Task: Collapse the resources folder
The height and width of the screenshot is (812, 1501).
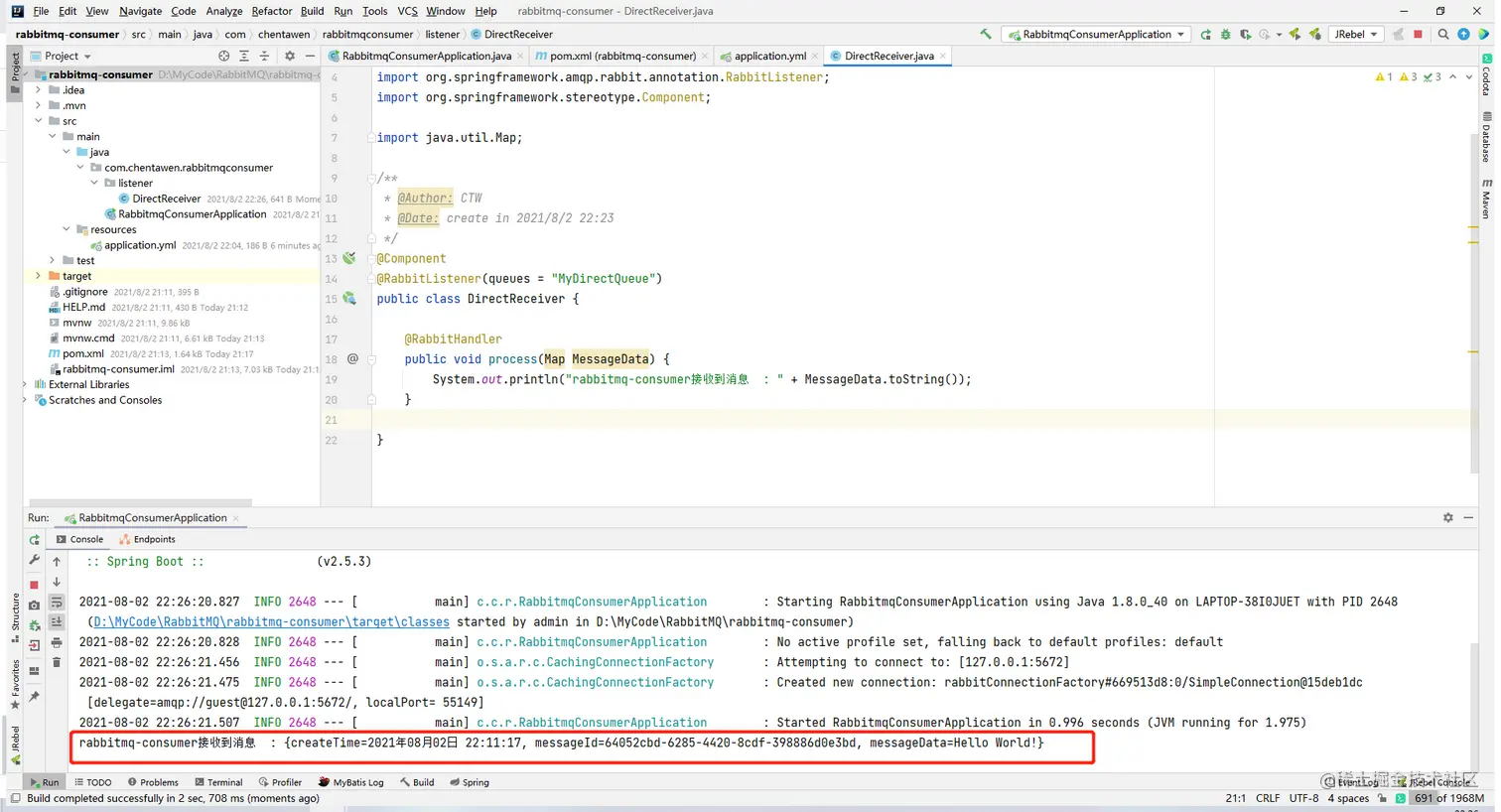Action: 67,229
